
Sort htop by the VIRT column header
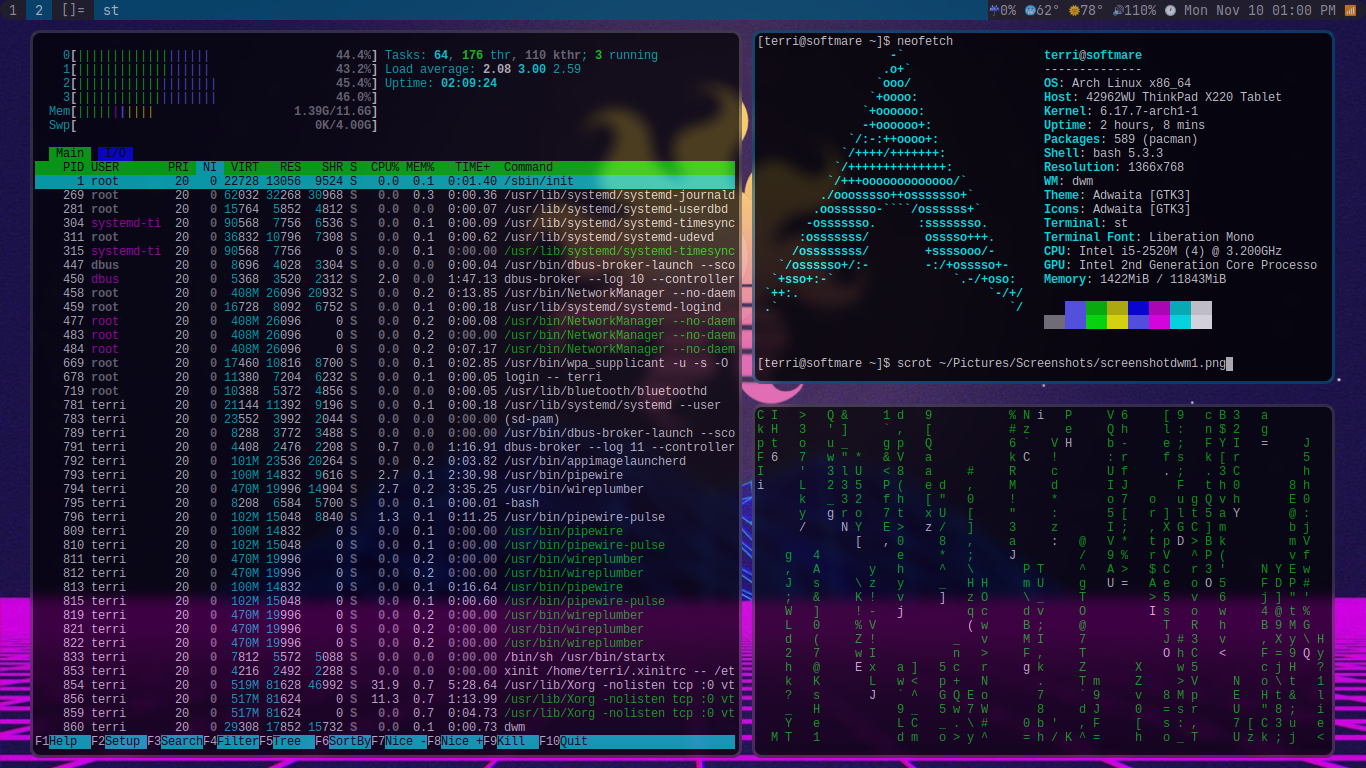point(245,167)
